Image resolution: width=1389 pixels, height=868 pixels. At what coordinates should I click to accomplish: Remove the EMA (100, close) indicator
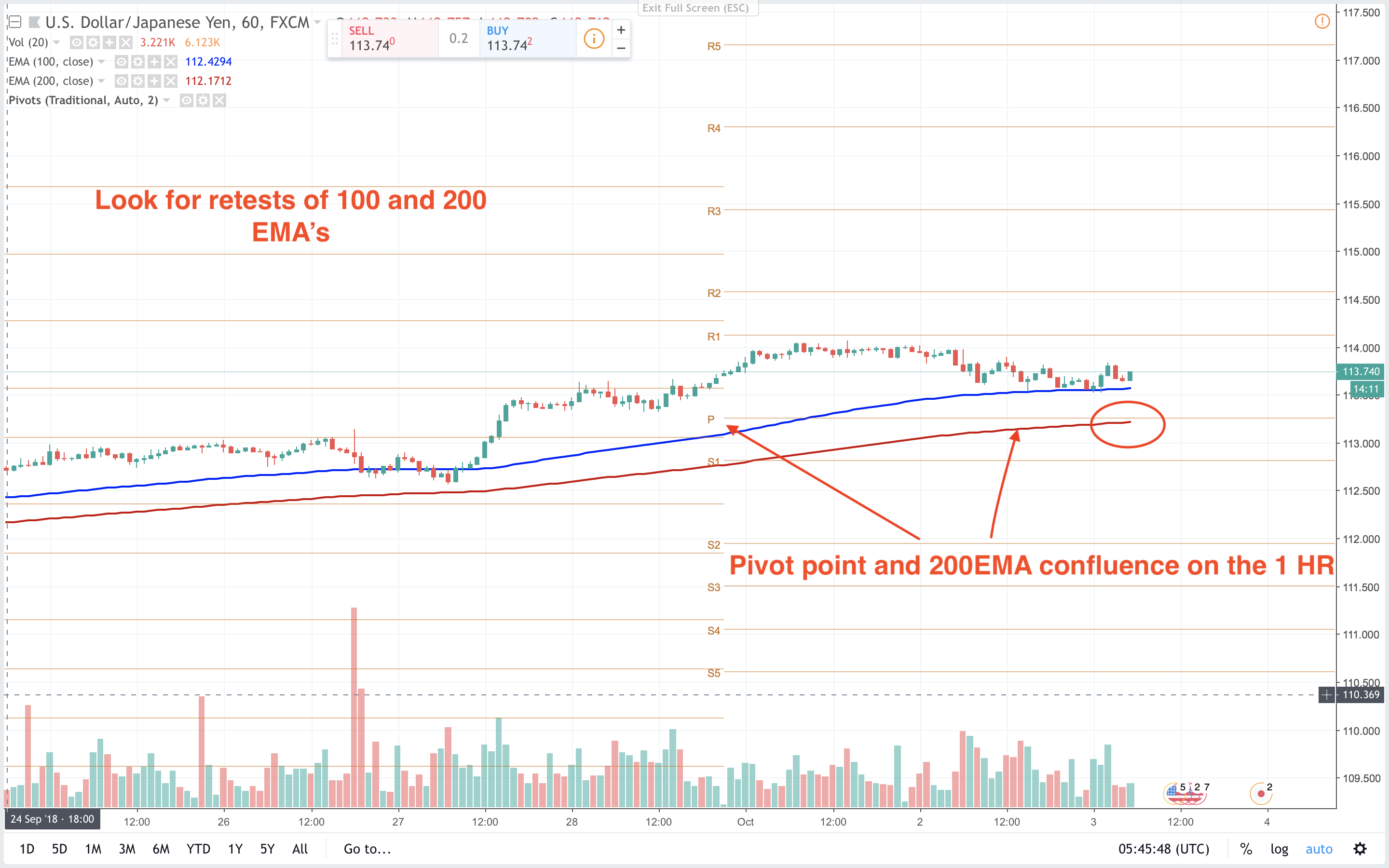pyautogui.click(x=171, y=61)
